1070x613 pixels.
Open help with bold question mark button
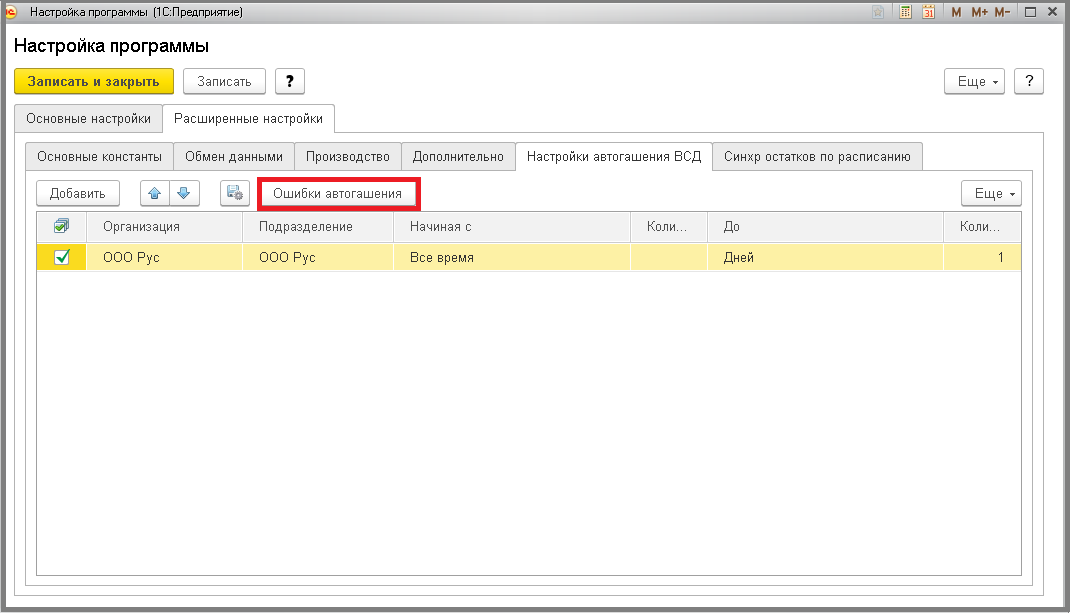click(290, 81)
